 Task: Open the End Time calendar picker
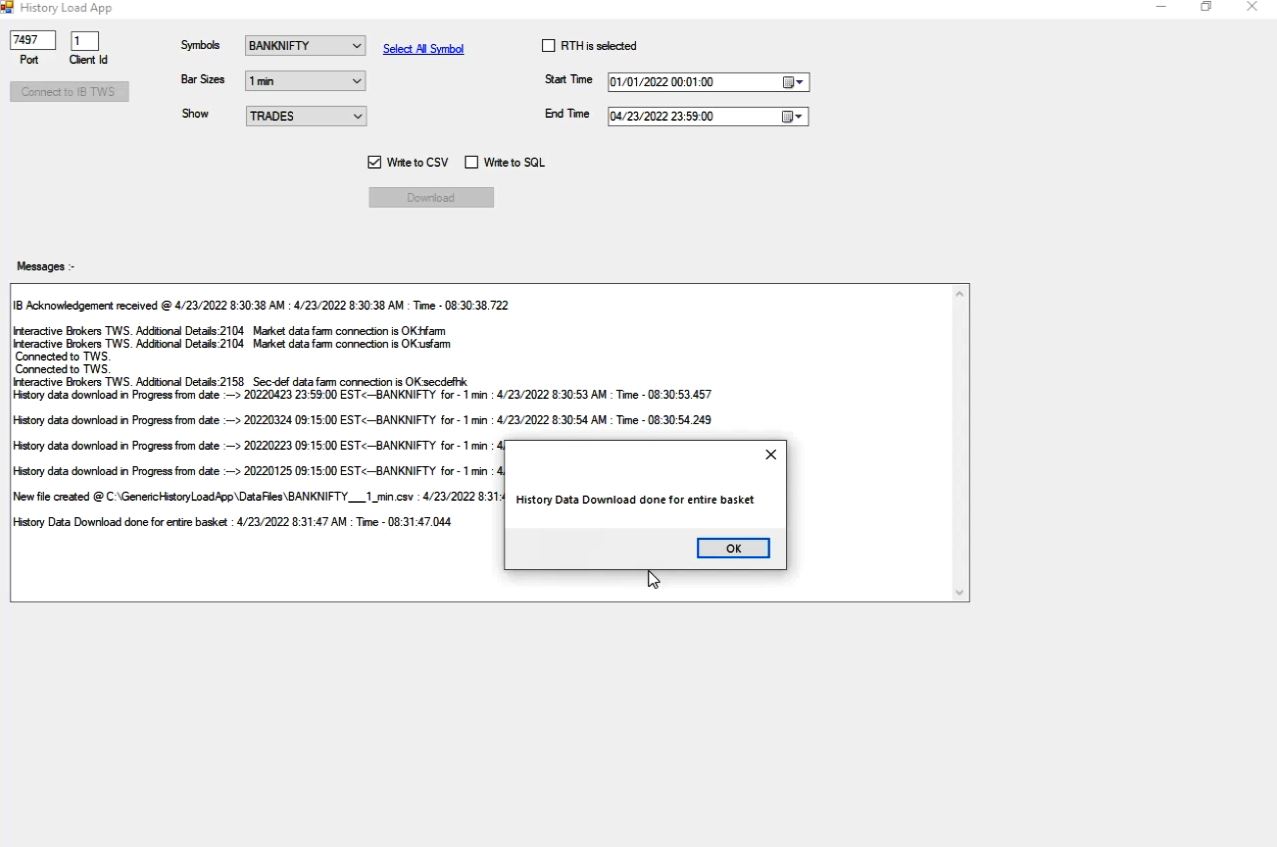point(793,117)
